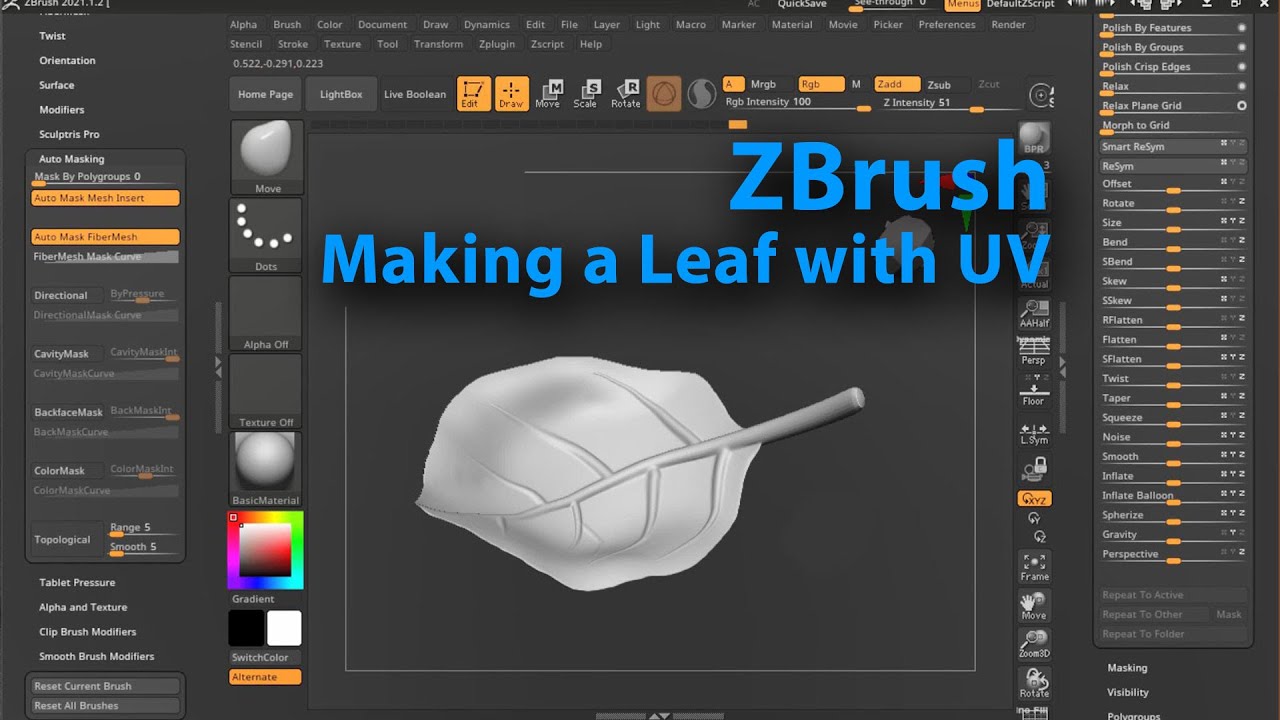Screen dimensions: 1280x720
Task: Activate the Draw mode button
Action: (x=512, y=94)
